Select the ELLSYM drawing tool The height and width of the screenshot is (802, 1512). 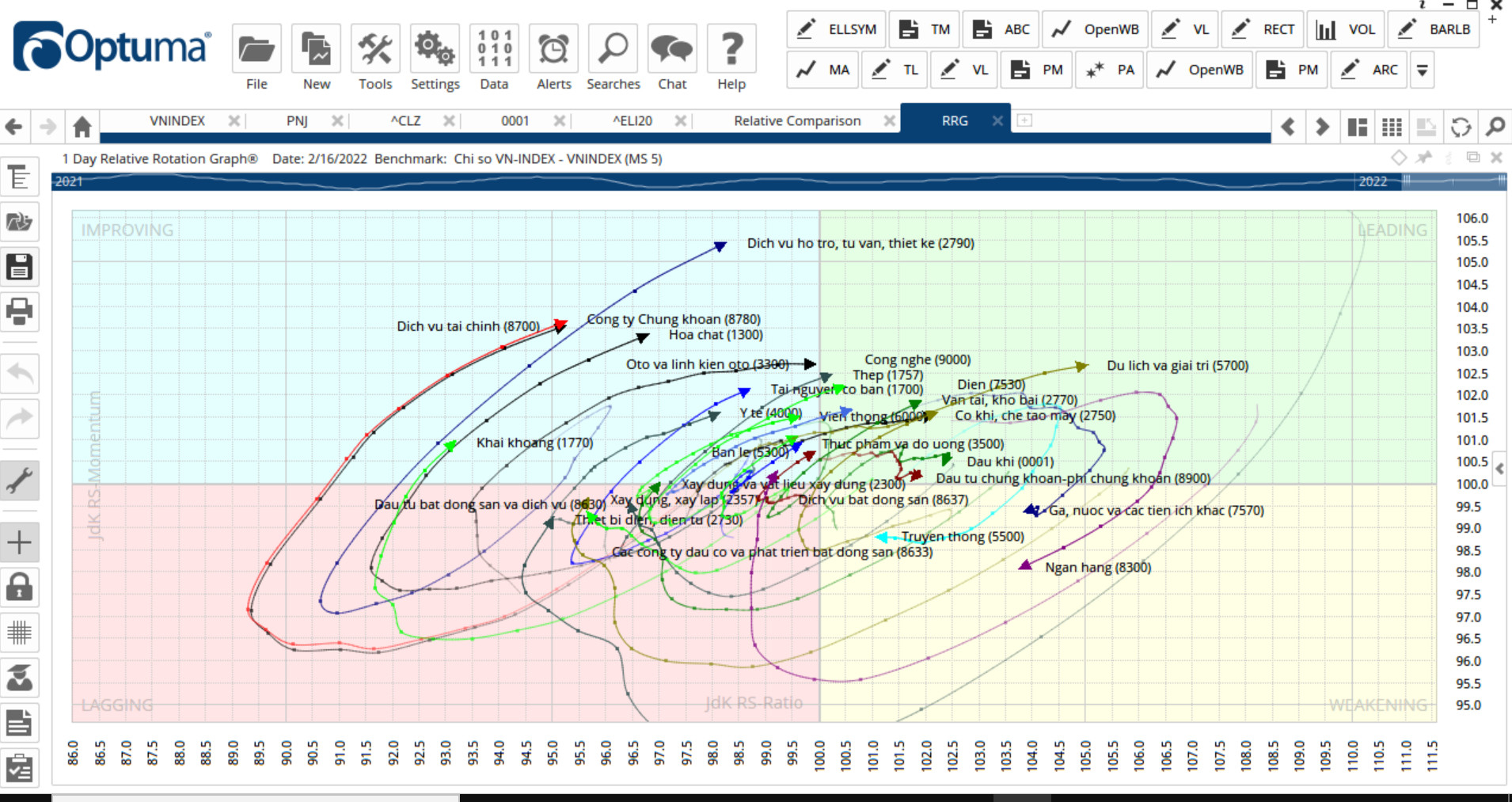[x=837, y=29]
